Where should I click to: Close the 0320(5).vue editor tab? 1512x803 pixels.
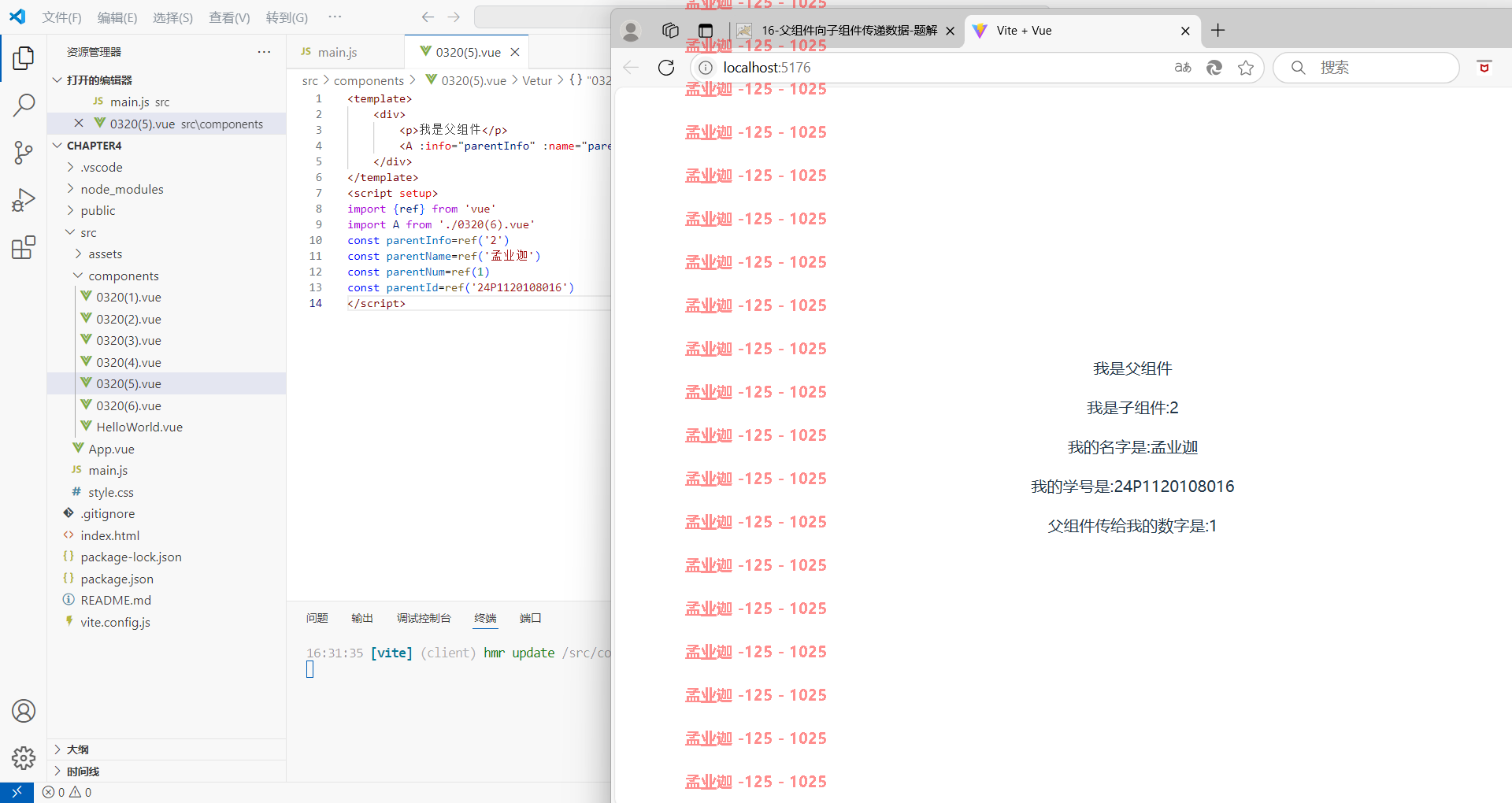click(x=515, y=52)
